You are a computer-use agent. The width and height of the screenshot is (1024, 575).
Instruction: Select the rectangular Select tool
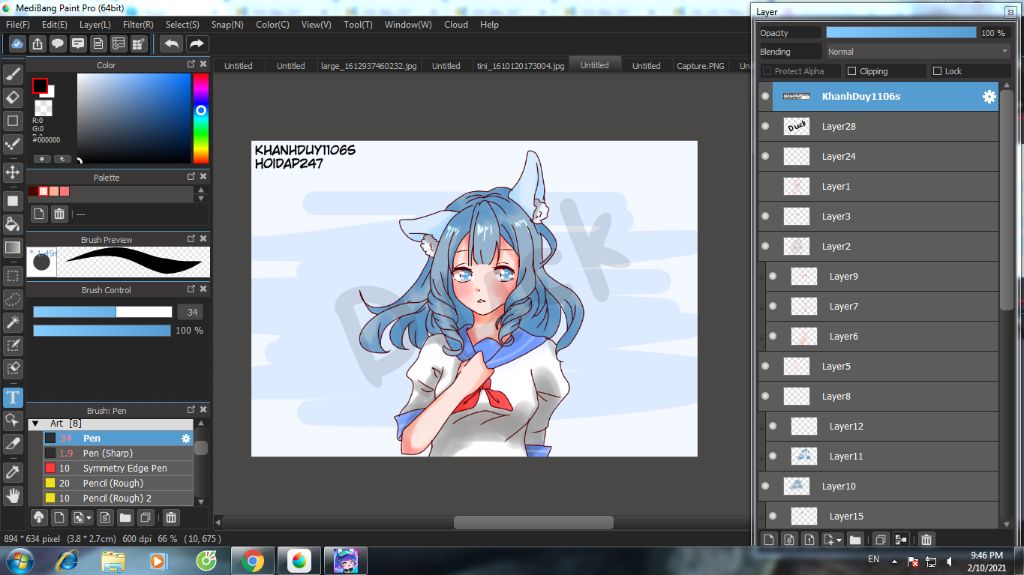(12, 276)
